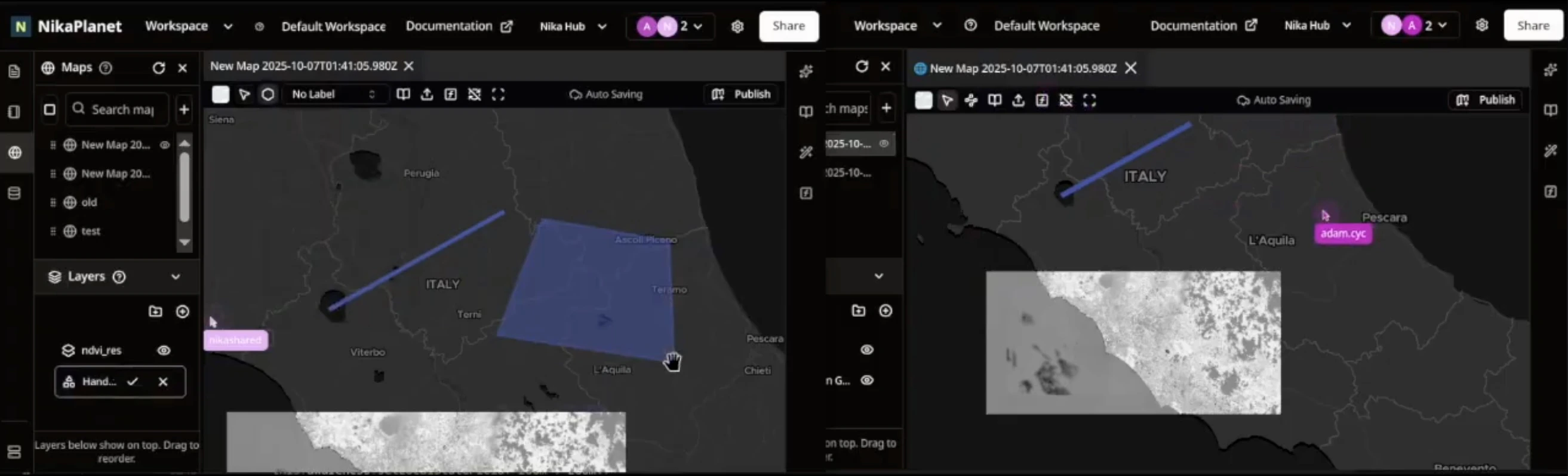This screenshot has width=1568, height=476.
Task: Open the Workspace dropdown in left window
Action: 189,26
